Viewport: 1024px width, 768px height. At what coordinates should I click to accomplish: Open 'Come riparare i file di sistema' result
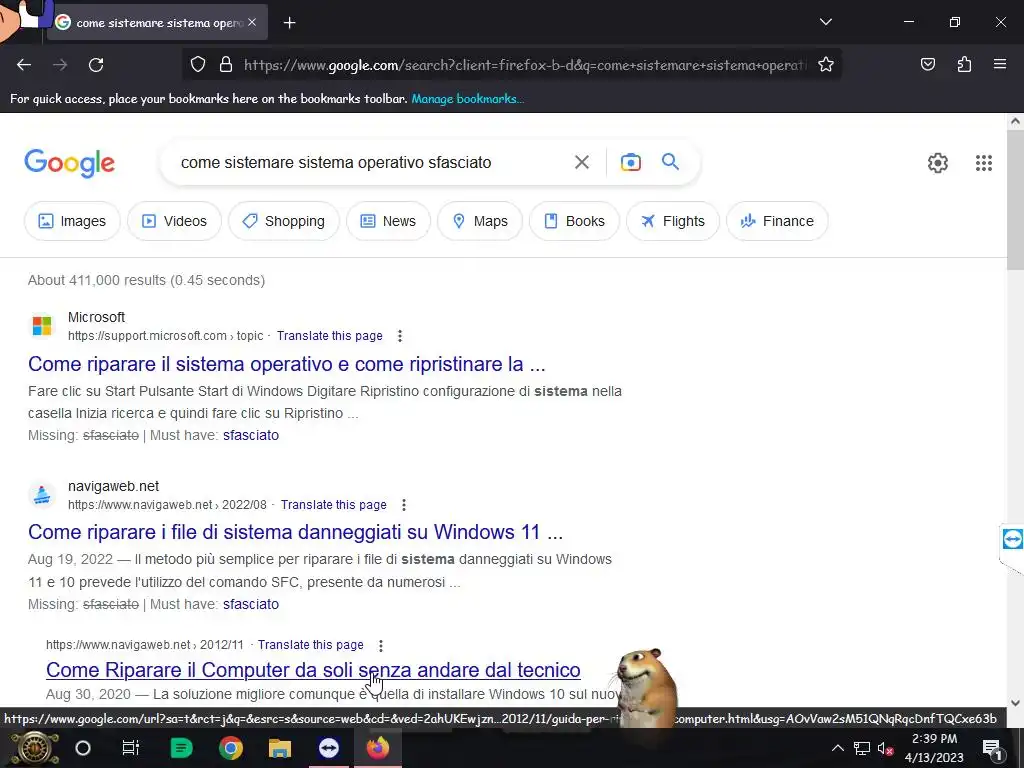tap(295, 532)
